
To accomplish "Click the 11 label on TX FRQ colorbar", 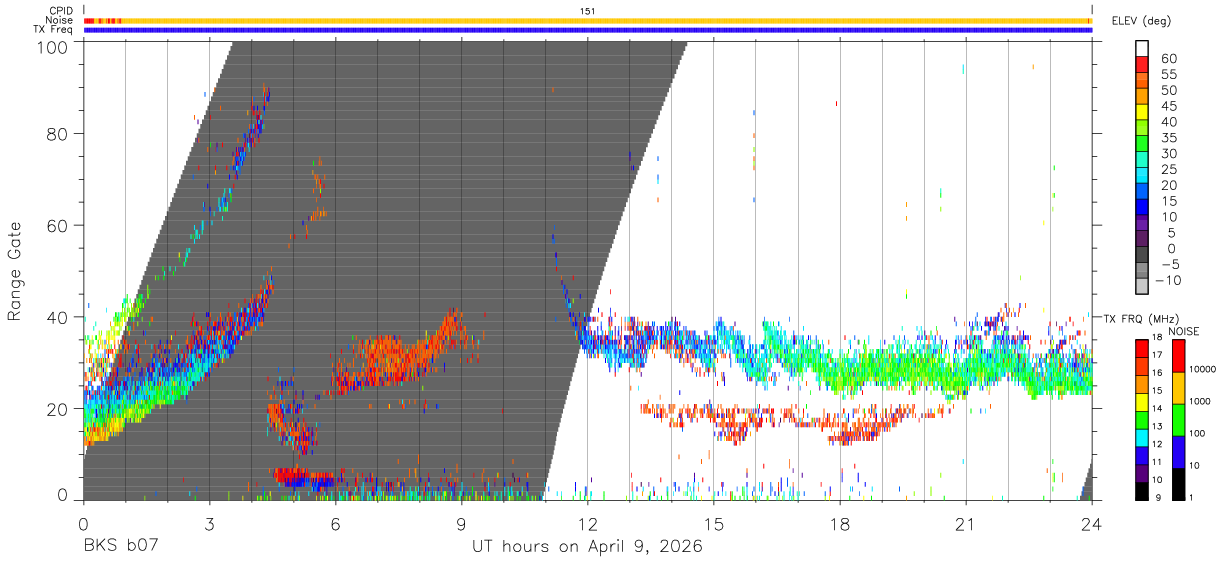I will pyautogui.click(x=1157, y=462).
